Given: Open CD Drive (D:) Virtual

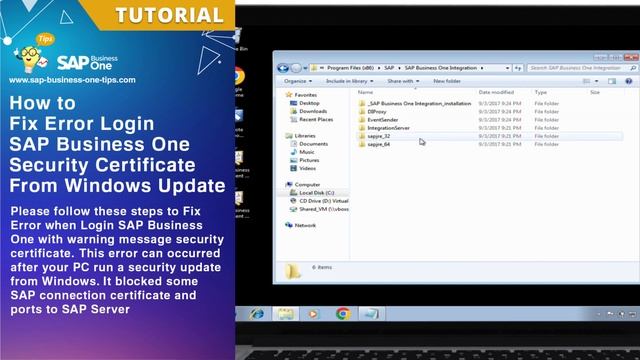Looking at the screenshot, I should [324, 201].
